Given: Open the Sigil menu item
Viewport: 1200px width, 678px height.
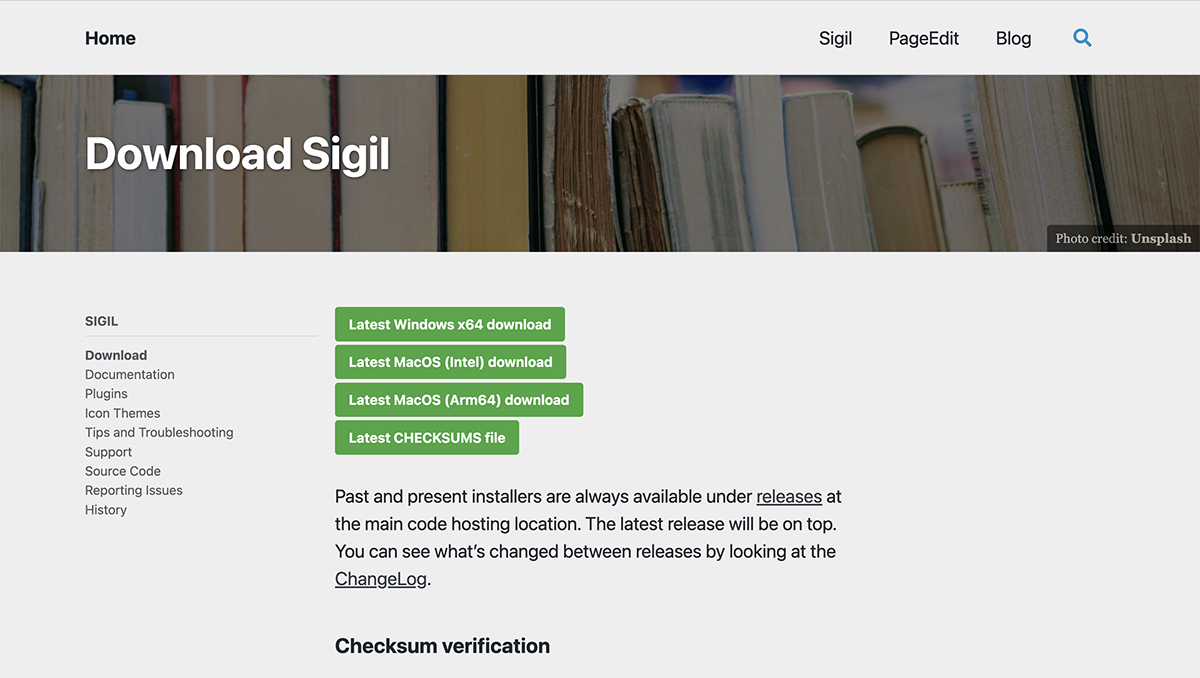Looking at the screenshot, I should 835,38.
